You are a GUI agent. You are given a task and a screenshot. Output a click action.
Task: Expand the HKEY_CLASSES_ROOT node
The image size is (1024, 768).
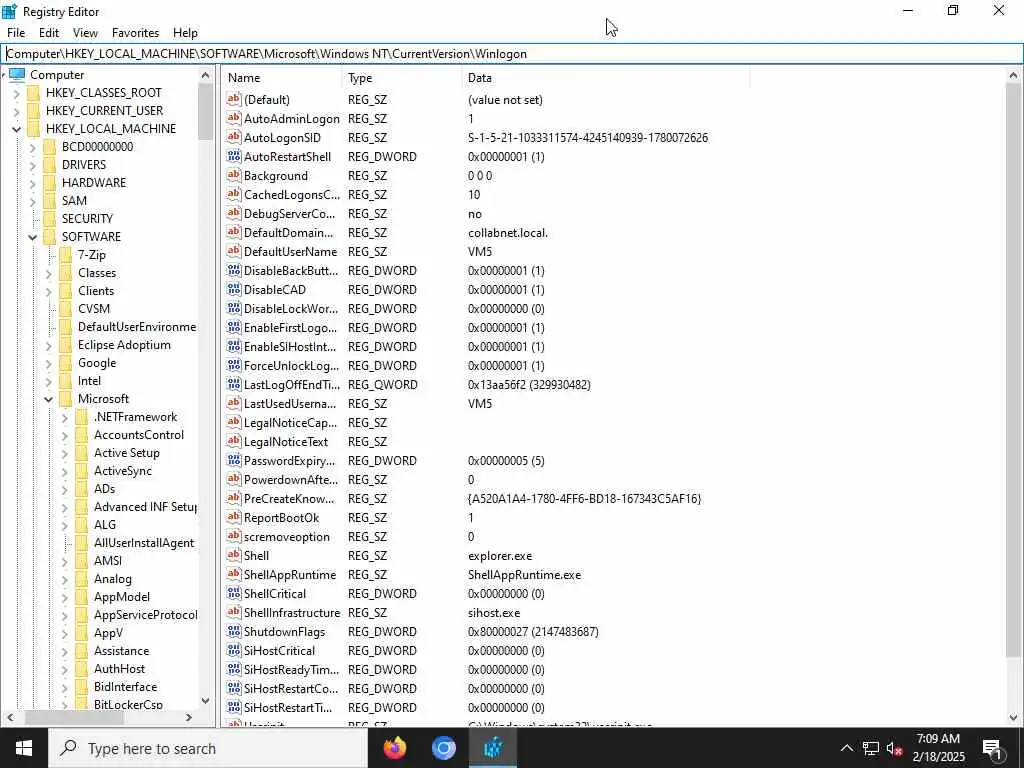[x=16, y=93]
